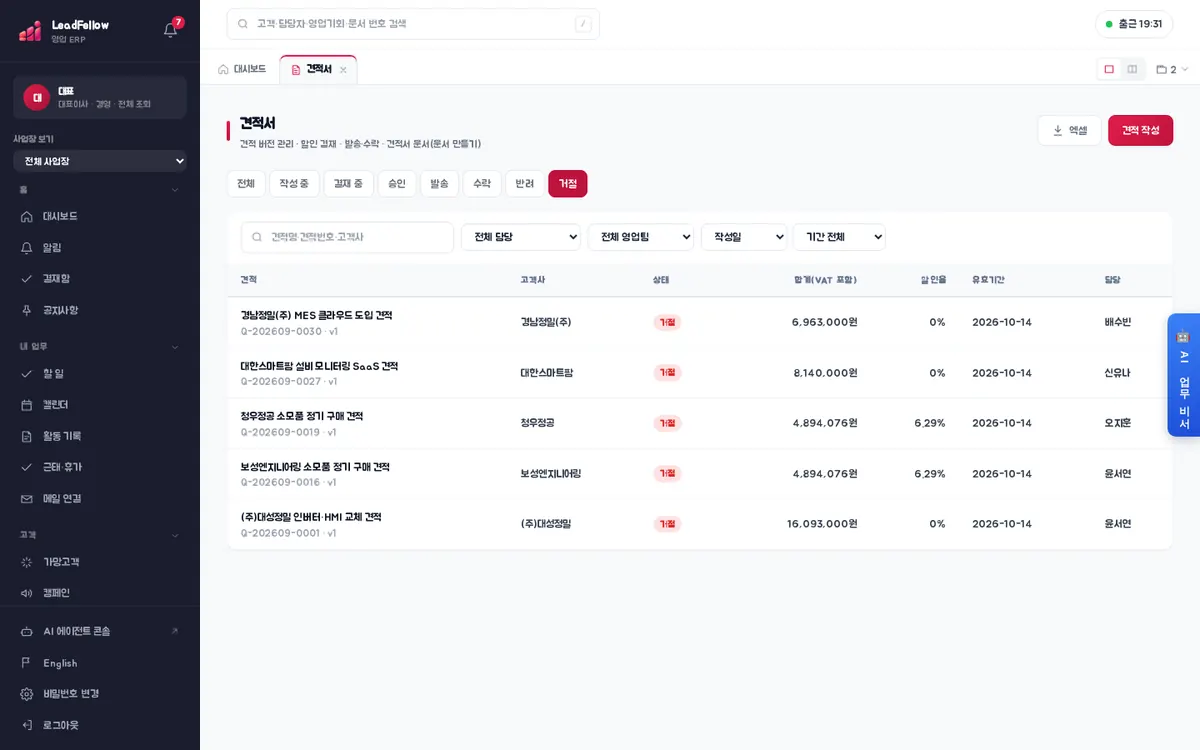This screenshot has height=750, width=1200.
Task: Click the 출근 19:31 status button
Action: (x=1134, y=24)
